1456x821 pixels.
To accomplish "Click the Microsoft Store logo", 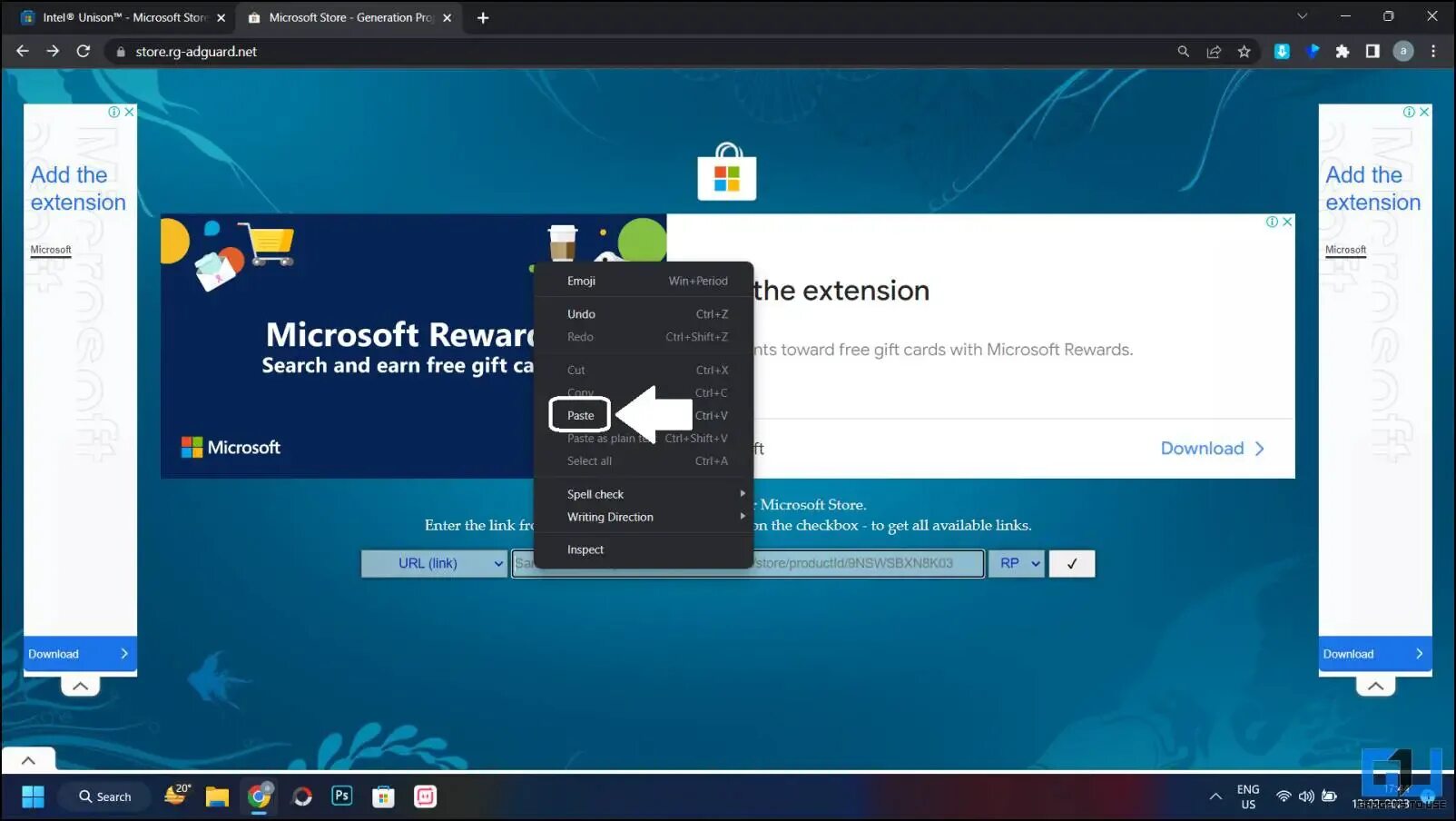I will (x=727, y=172).
